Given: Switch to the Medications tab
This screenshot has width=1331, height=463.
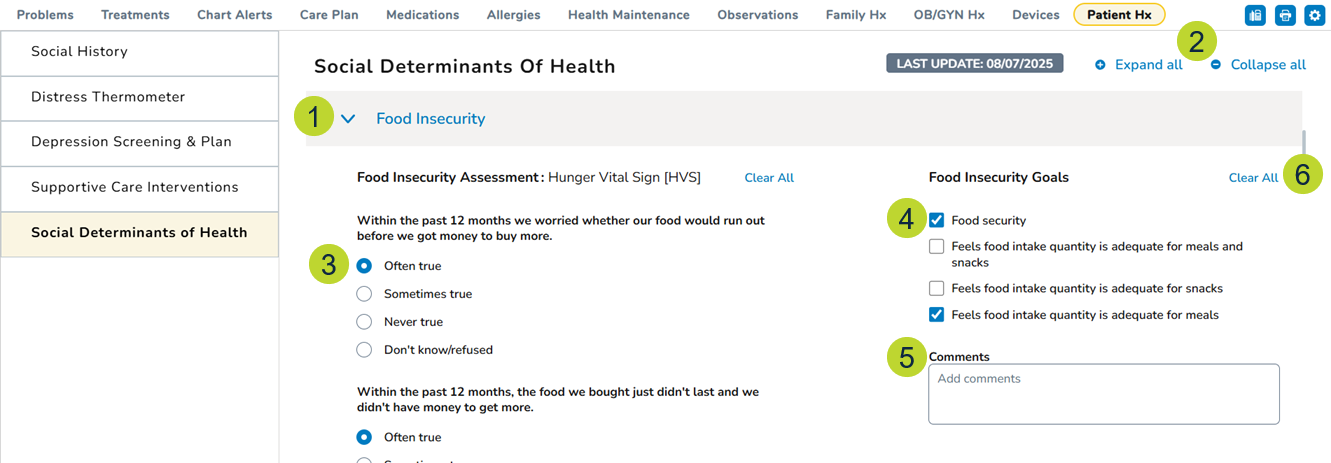Looking at the screenshot, I should (x=422, y=15).
